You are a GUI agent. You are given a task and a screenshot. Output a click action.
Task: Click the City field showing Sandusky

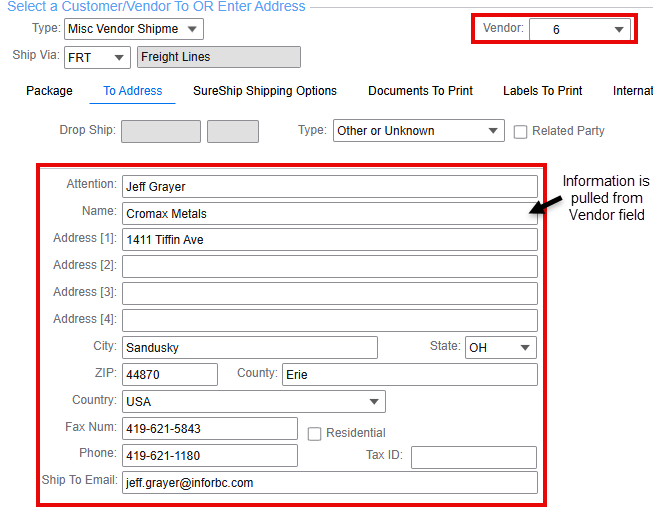click(249, 348)
